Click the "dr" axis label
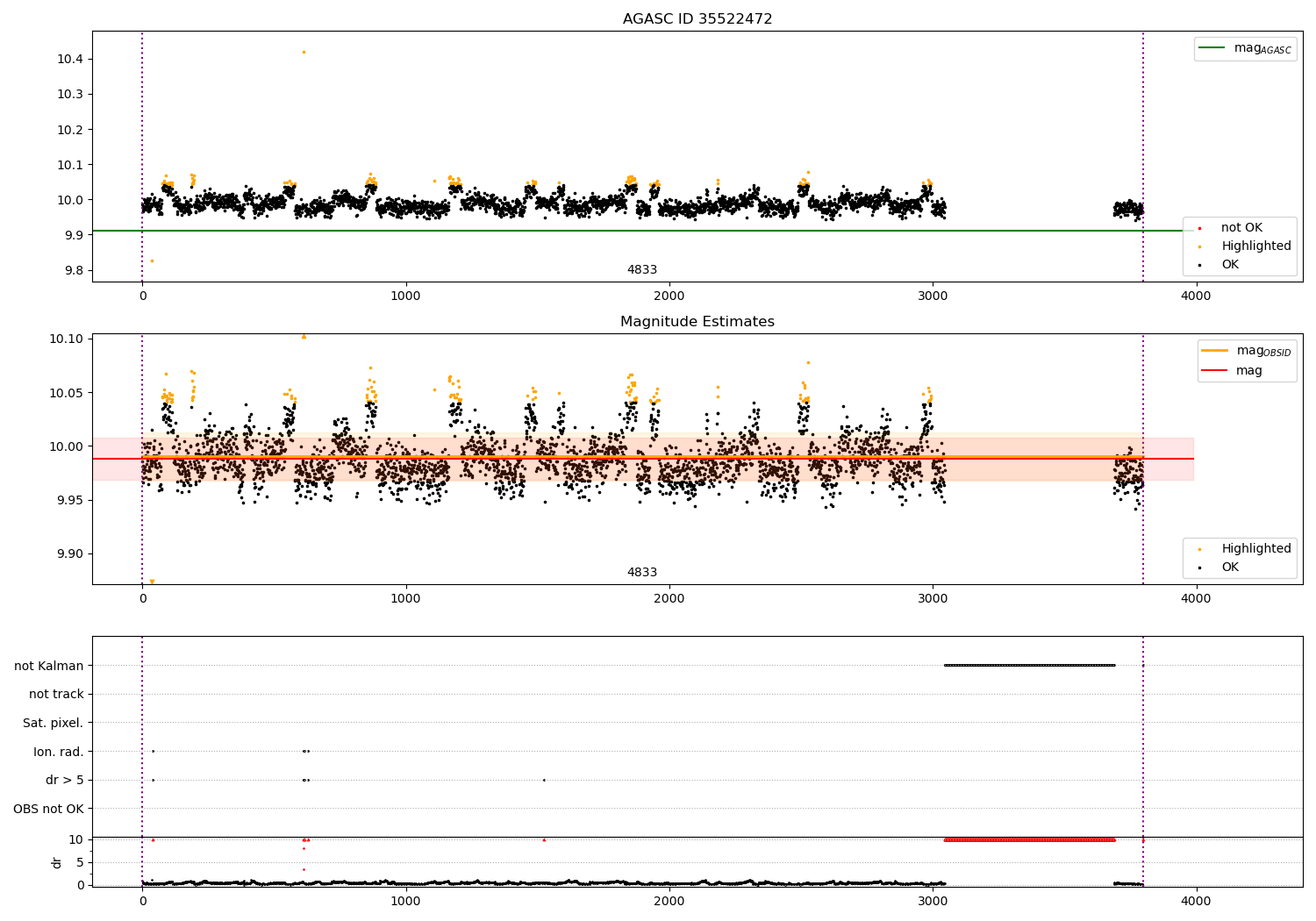Viewport: 1316px width, 921px height. pos(57,862)
